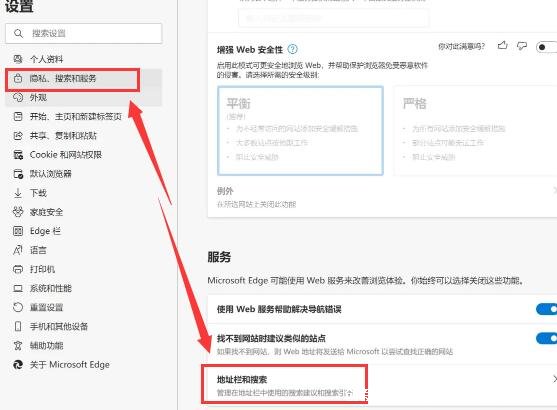Click the 开始、主页和新建标签页 icon
Viewport: 557px width, 410px height.
18,116
